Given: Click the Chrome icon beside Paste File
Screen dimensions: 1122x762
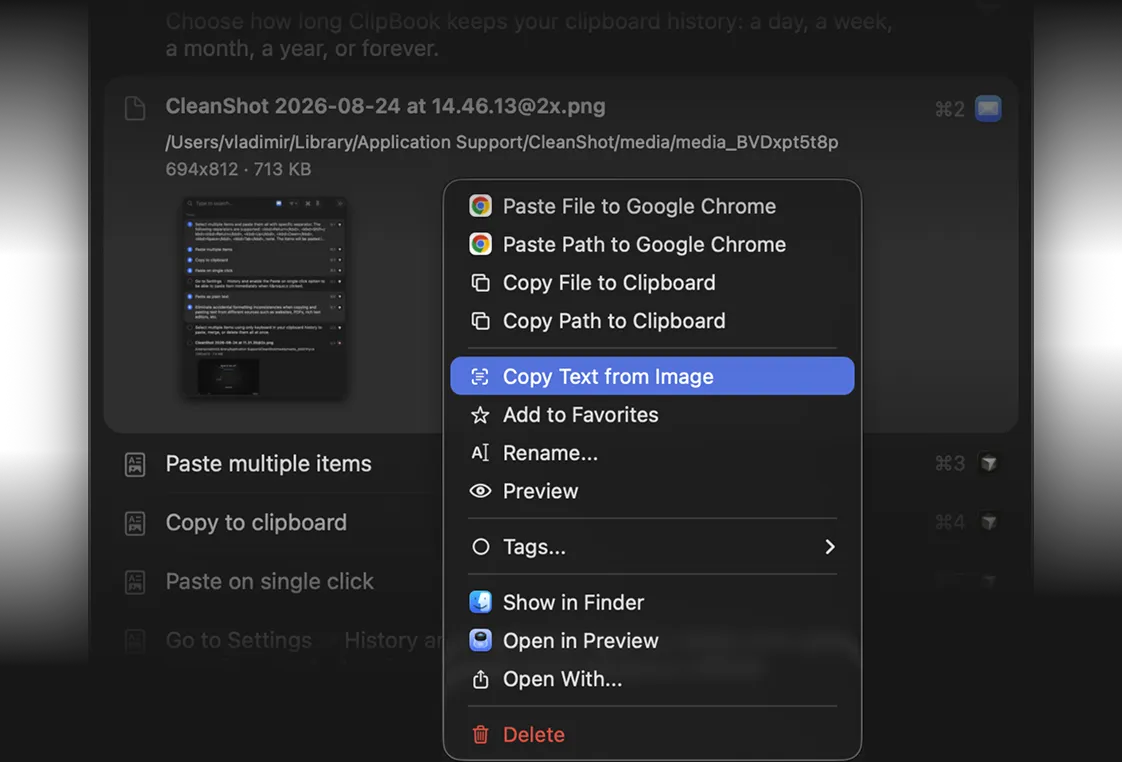Looking at the screenshot, I should click(480, 206).
